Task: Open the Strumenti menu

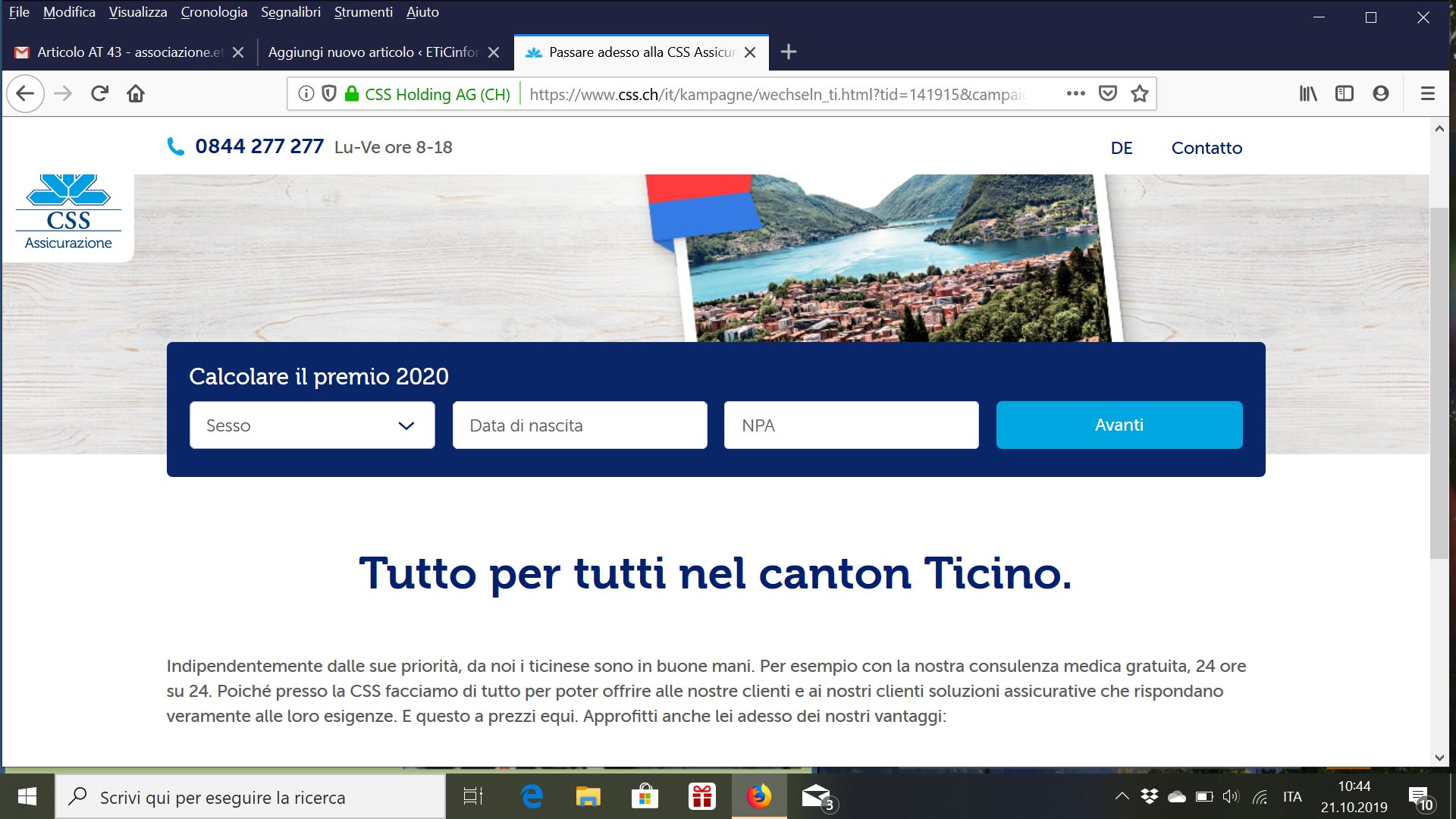Action: tap(363, 12)
